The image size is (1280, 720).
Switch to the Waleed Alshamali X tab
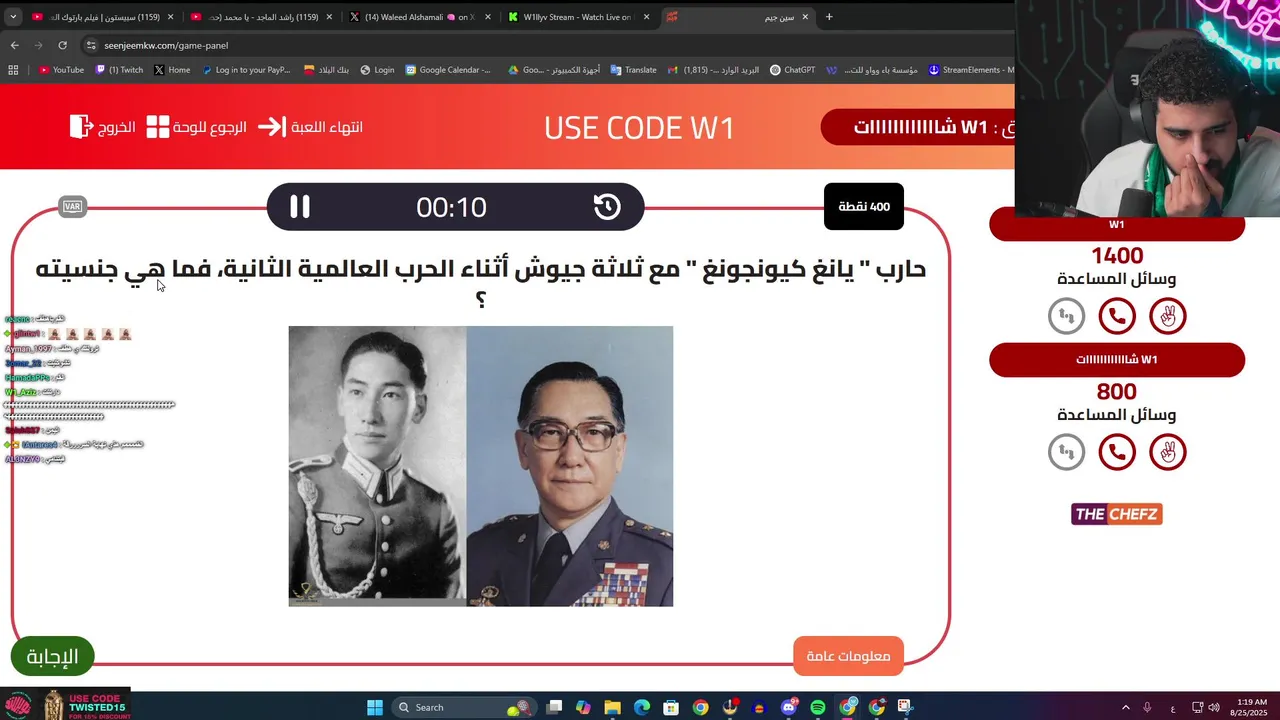pyautogui.click(x=421, y=17)
